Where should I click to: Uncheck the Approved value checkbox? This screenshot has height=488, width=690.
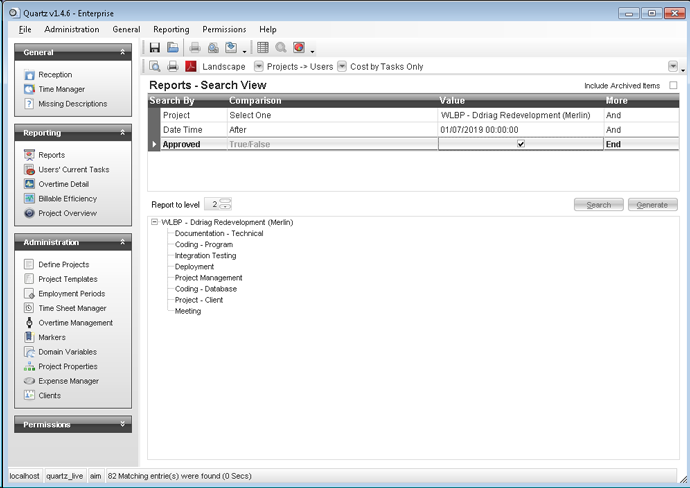point(520,145)
